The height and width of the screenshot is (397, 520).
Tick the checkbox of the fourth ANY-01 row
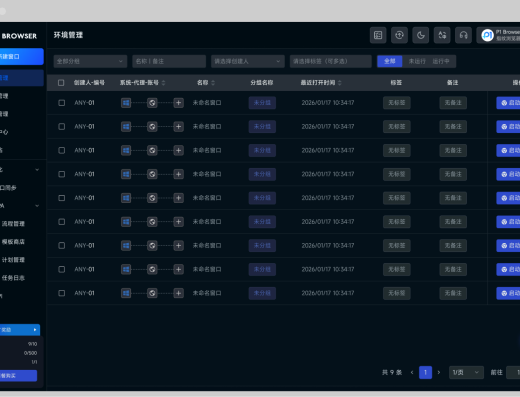point(62,174)
